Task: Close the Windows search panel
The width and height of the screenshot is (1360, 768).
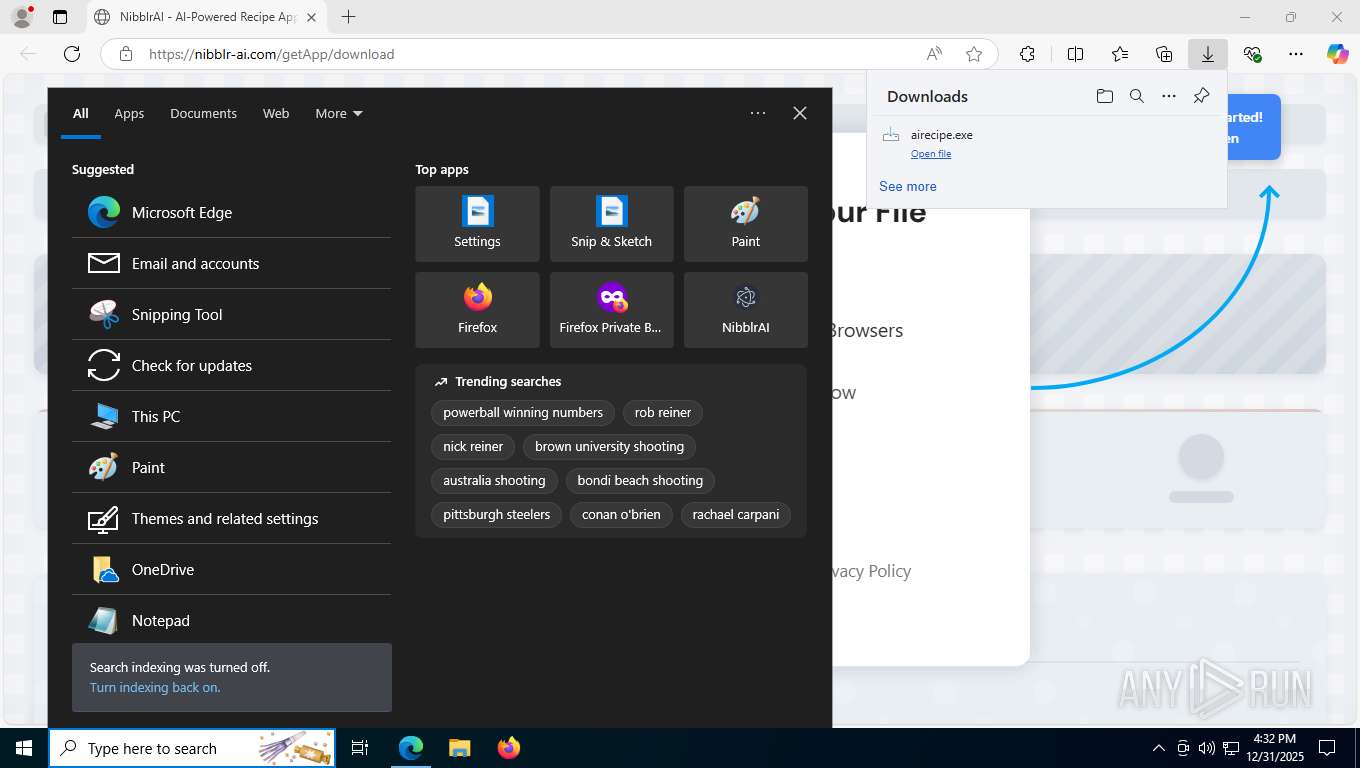Action: point(800,113)
